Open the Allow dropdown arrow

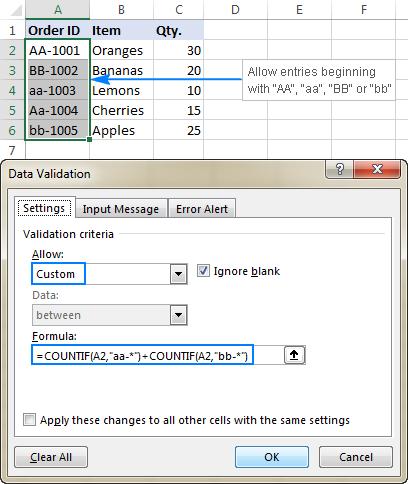(x=179, y=274)
